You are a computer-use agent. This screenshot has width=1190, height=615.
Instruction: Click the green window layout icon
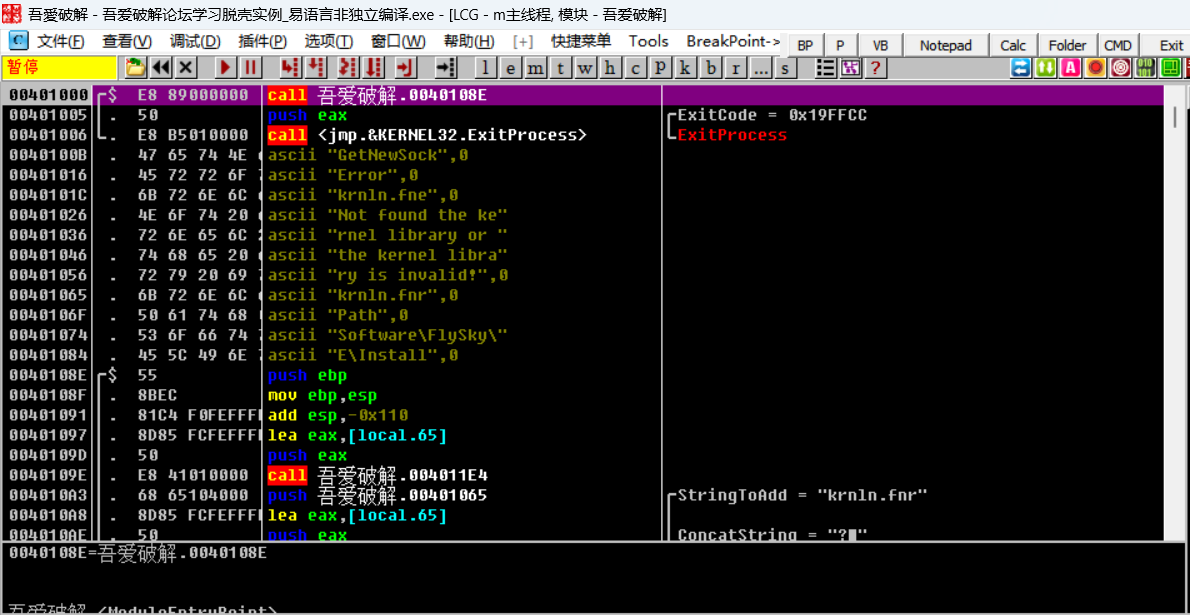1171,68
